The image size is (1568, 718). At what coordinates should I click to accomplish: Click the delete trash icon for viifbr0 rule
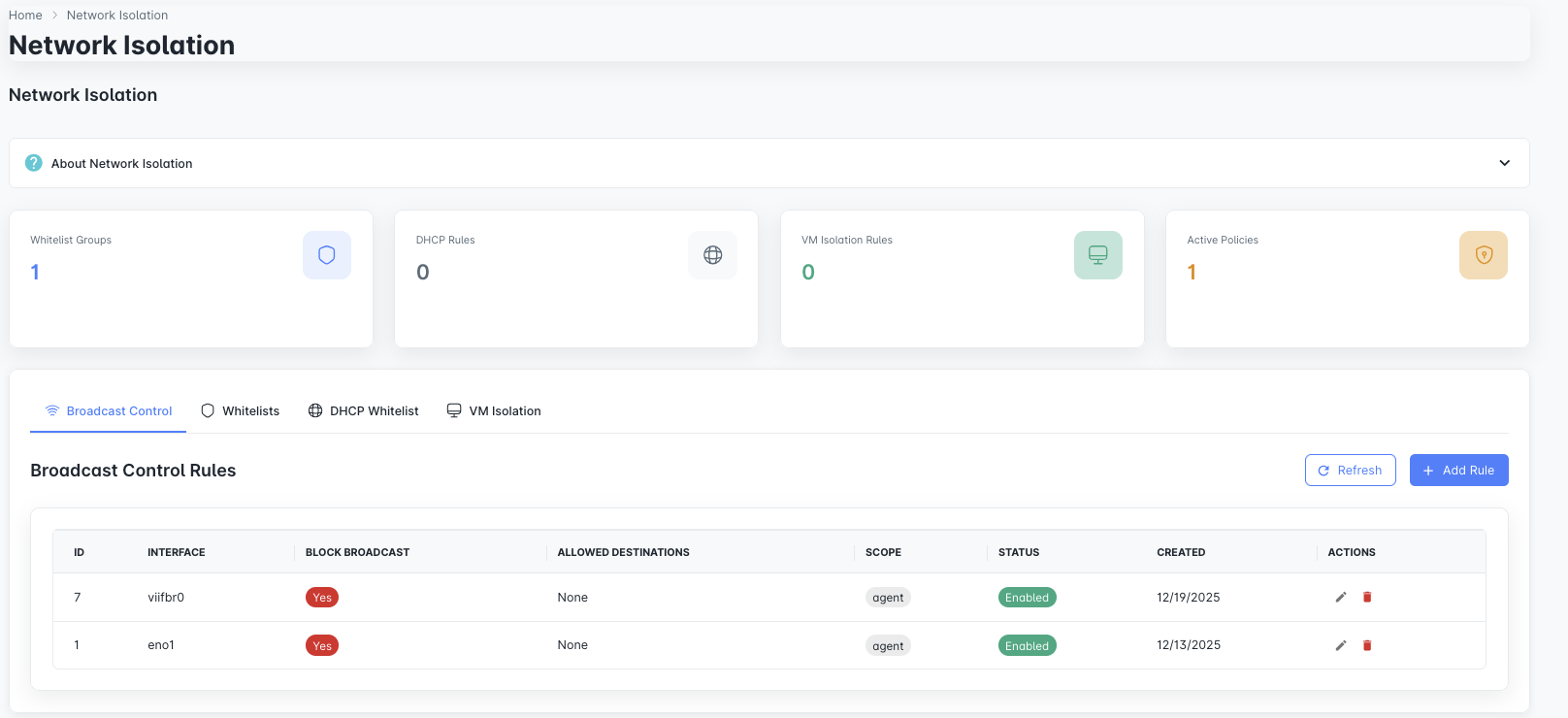pyautogui.click(x=1367, y=598)
